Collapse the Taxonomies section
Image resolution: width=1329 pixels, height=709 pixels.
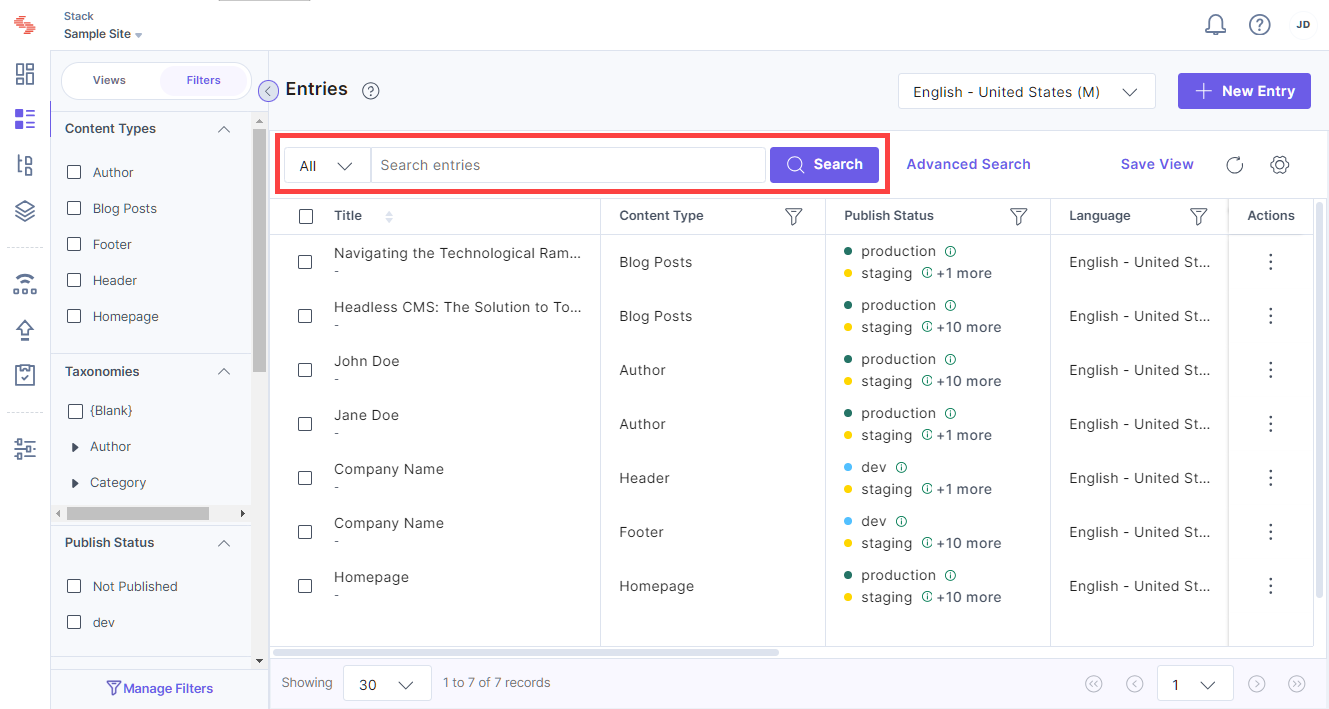pos(224,372)
